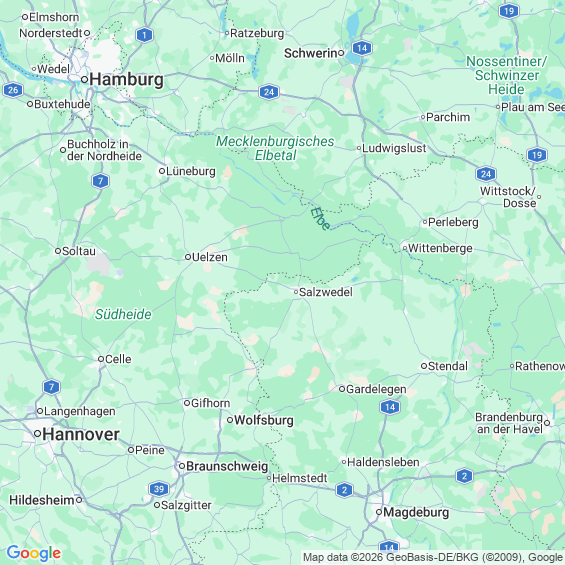This screenshot has height=565, width=565.
Task: Click the route 14 shield near Schwerin
Action: tap(362, 48)
